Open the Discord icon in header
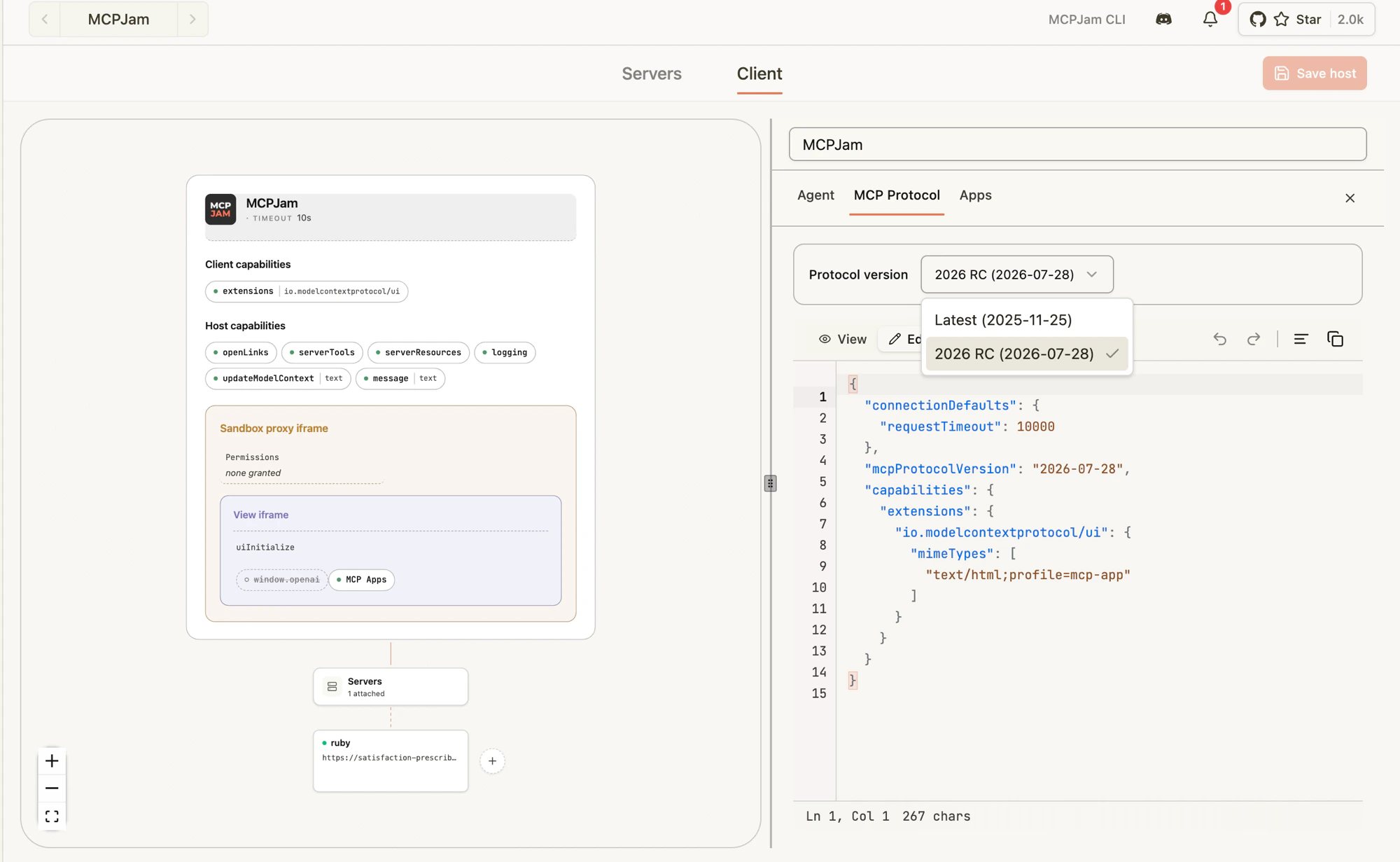Image resolution: width=1400 pixels, height=862 pixels. pyautogui.click(x=1163, y=20)
